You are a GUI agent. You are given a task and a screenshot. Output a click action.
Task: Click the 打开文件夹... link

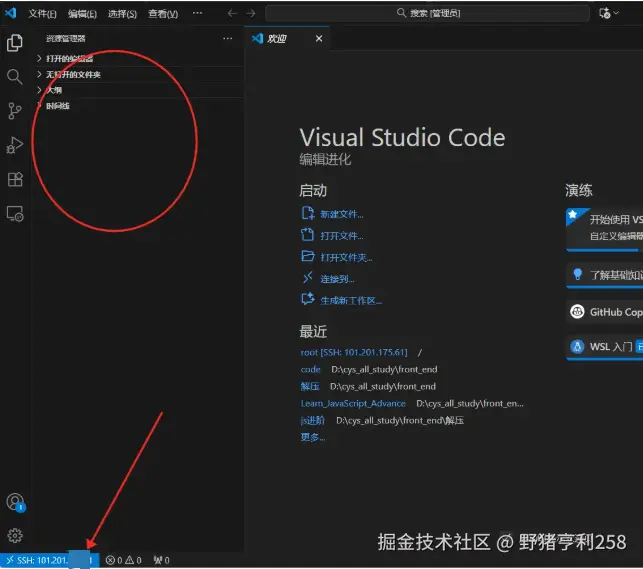(x=346, y=257)
